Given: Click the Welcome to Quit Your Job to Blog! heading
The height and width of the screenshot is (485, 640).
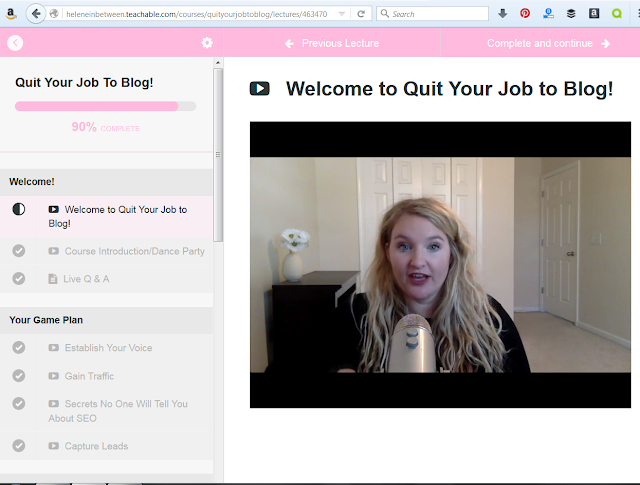Looking at the screenshot, I should coord(449,89).
